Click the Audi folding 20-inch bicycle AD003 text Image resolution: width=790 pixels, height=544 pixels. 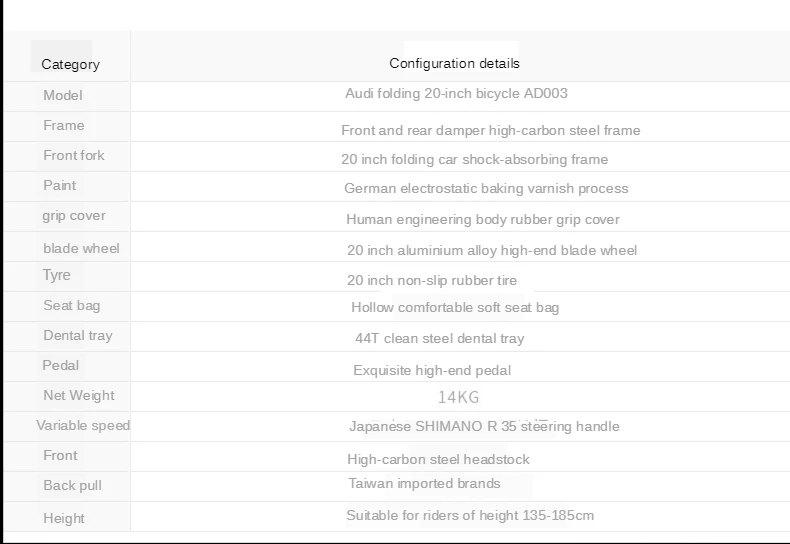pyautogui.click(x=456, y=93)
